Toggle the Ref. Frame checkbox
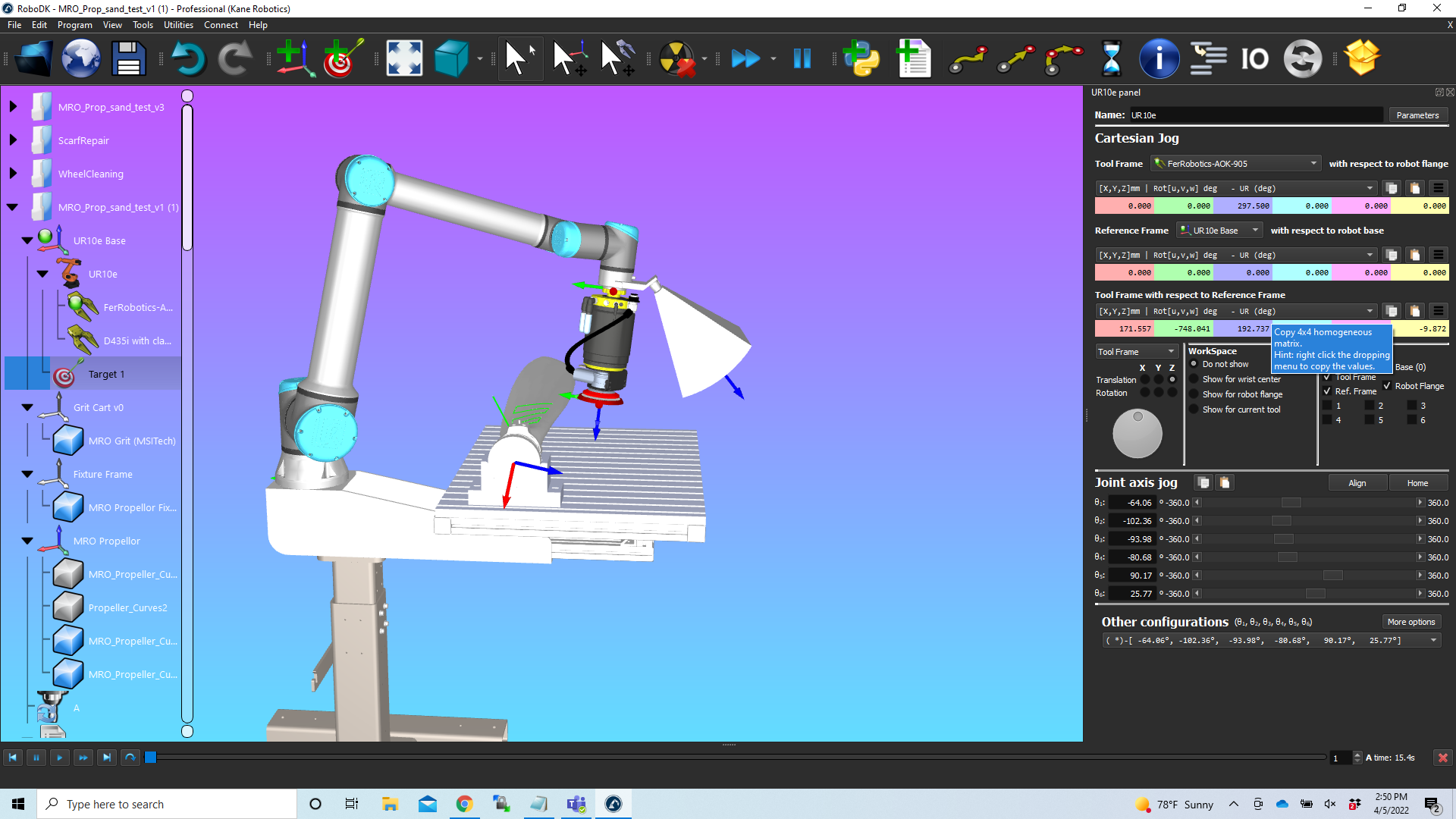 point(1327,391)
